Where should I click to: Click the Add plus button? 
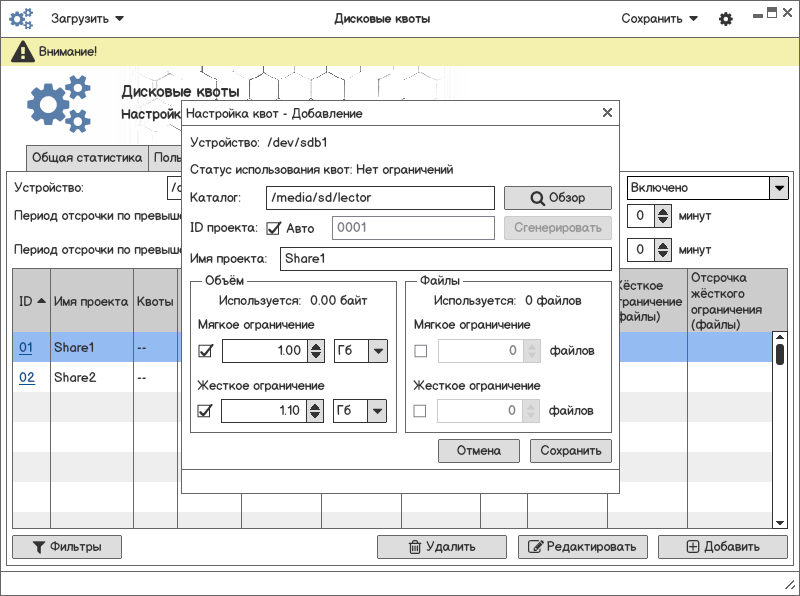(723, 547)
